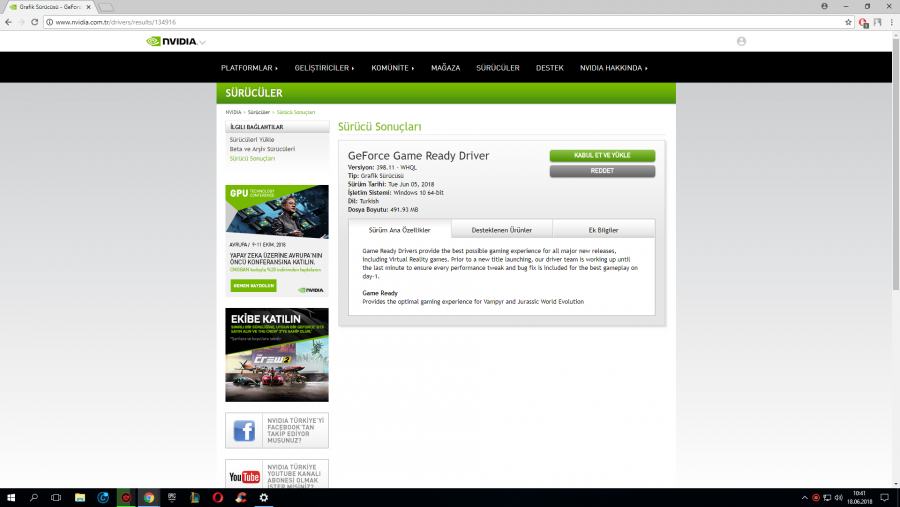Open the Windows Start menu
The image size is (900, 507).
point(10,497)
